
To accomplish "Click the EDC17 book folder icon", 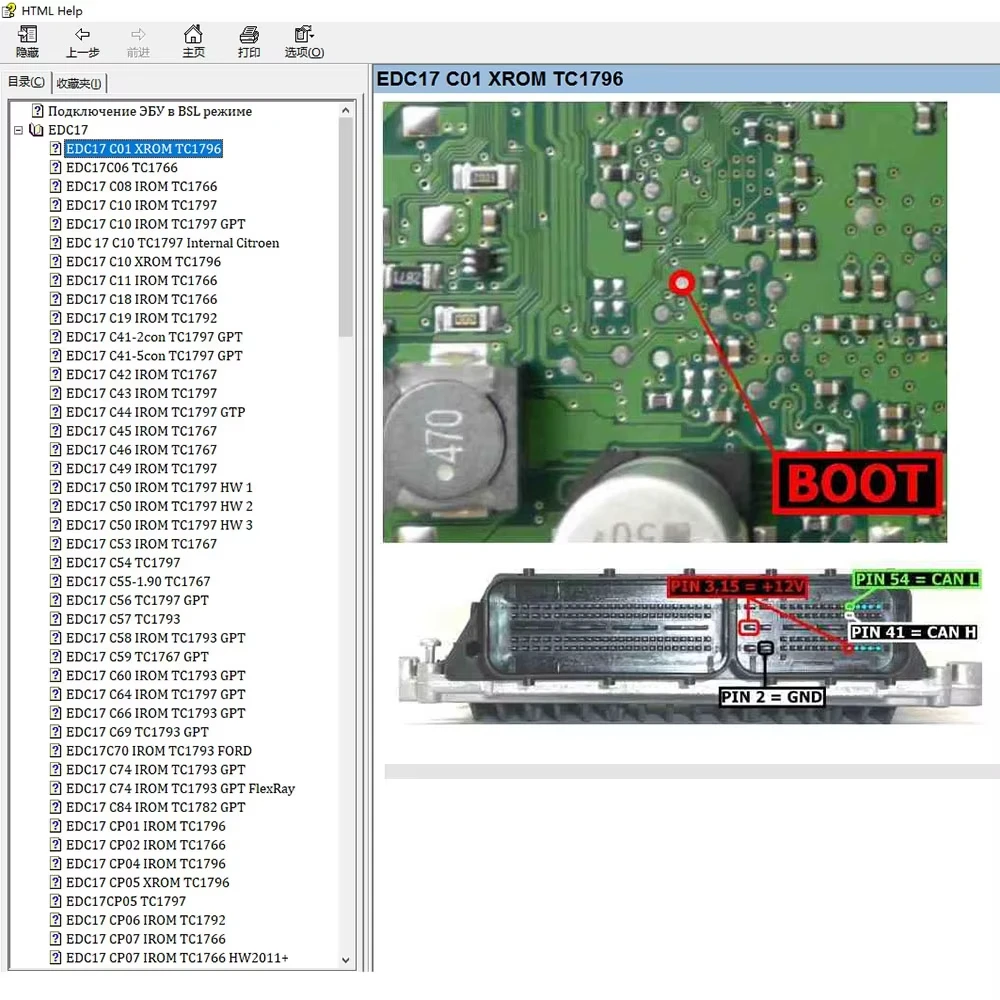I will (x=37, y=130).
